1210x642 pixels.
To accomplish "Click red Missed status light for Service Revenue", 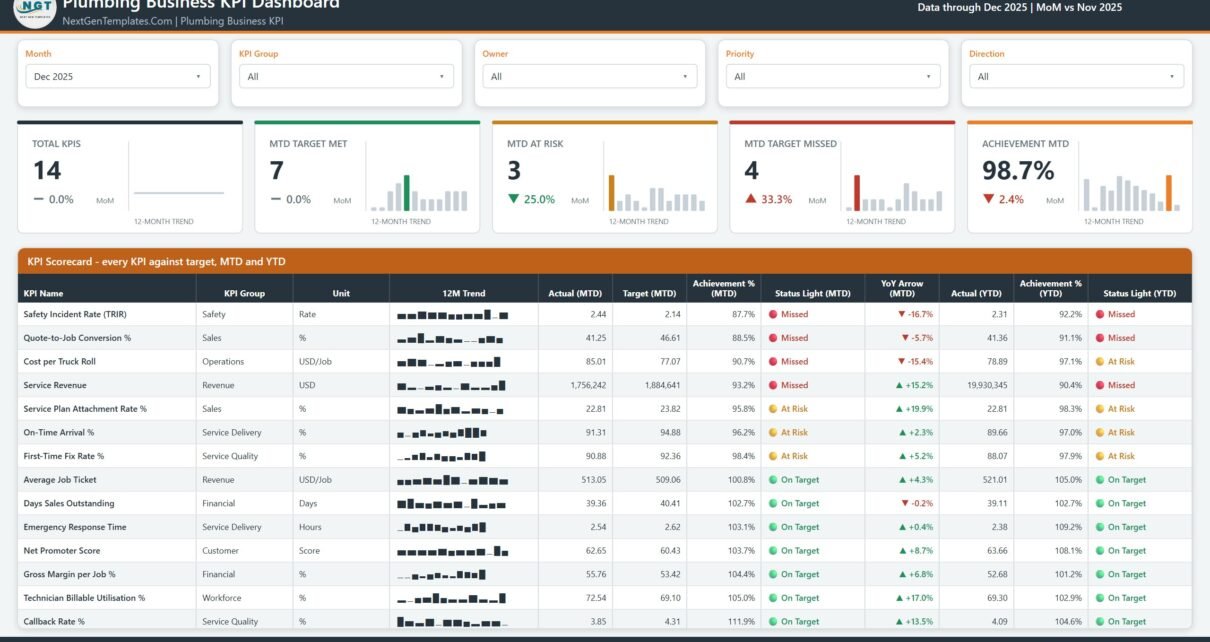I will (x=774, y=385).
